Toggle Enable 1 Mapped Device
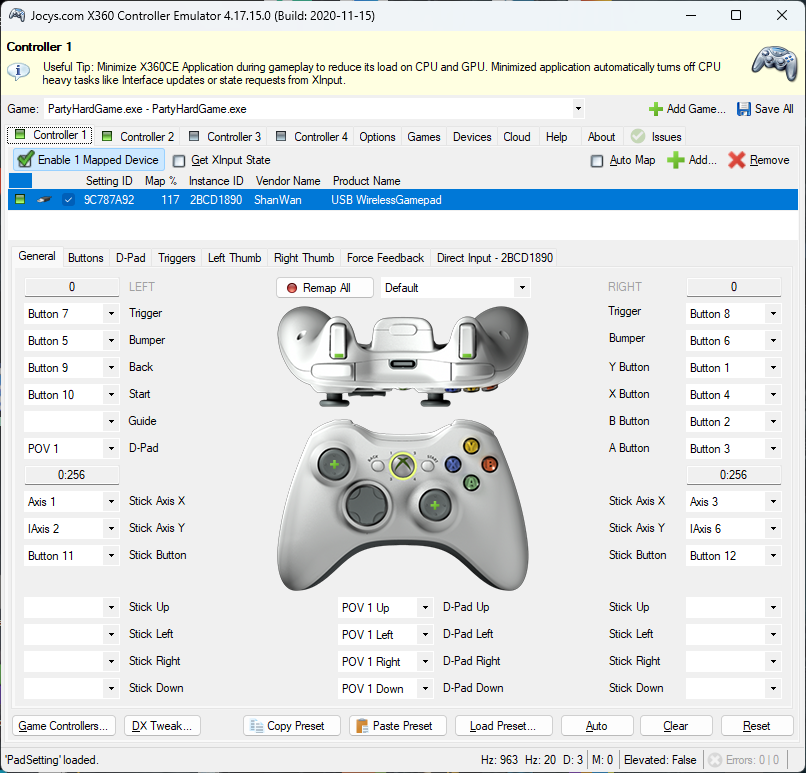 (89, 160)
